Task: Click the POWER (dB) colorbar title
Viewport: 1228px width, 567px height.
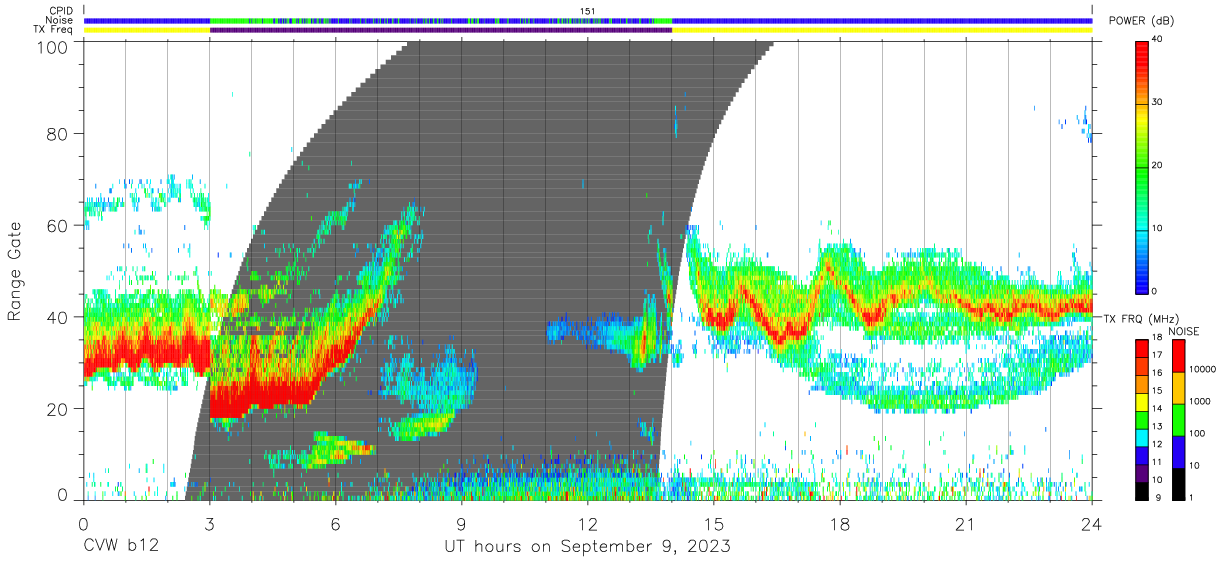Action: 1143,21
